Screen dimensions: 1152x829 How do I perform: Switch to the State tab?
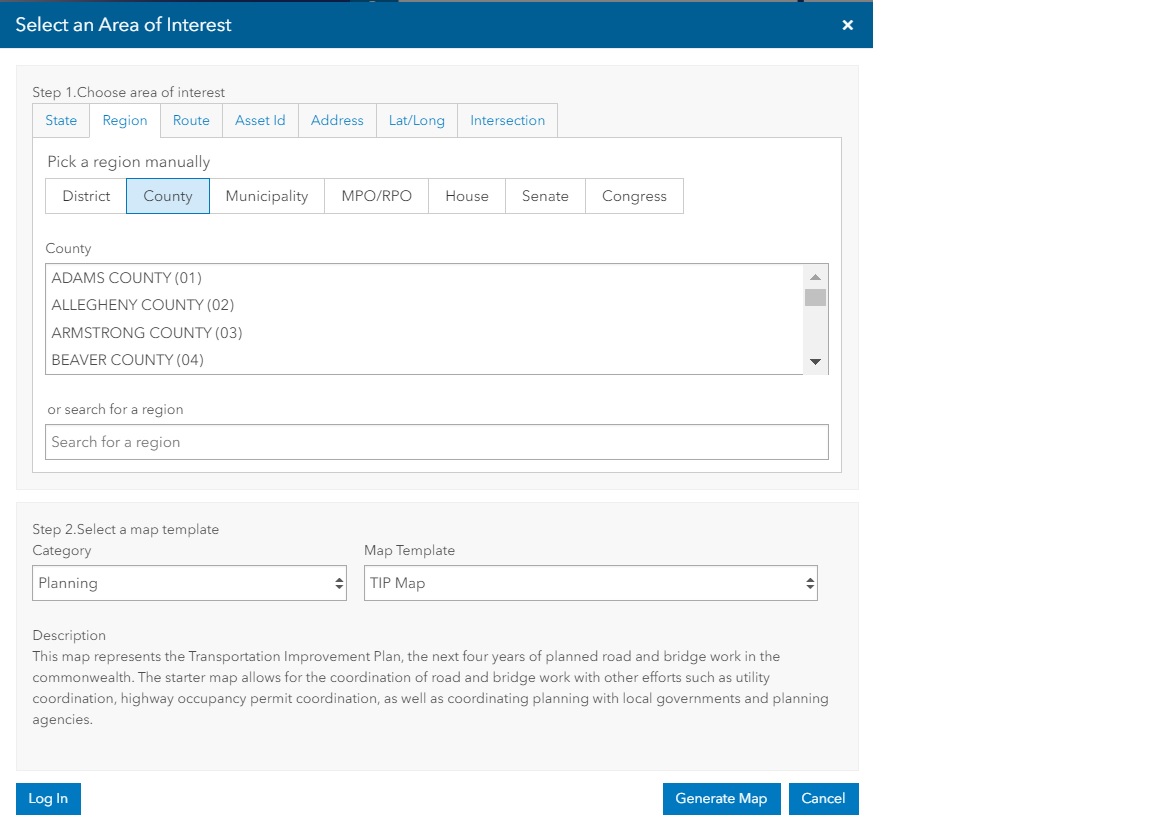coord(61,120)
